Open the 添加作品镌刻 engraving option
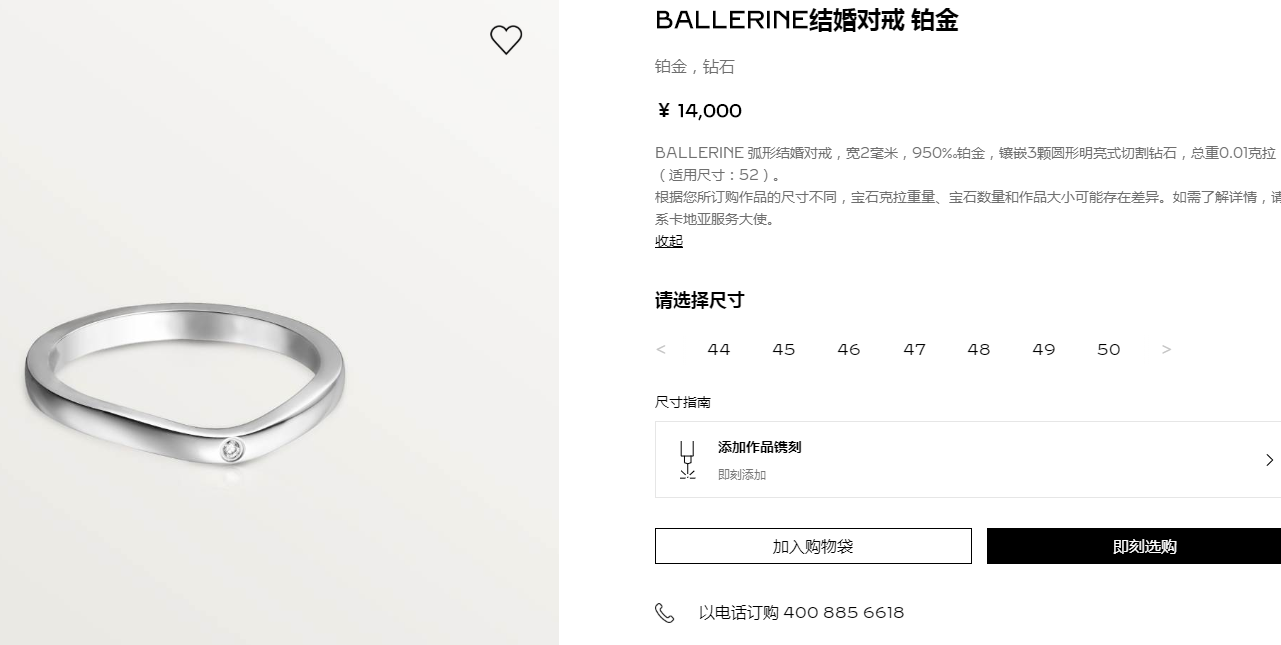This screenshot has width=1281, height=645. (968, 460)
